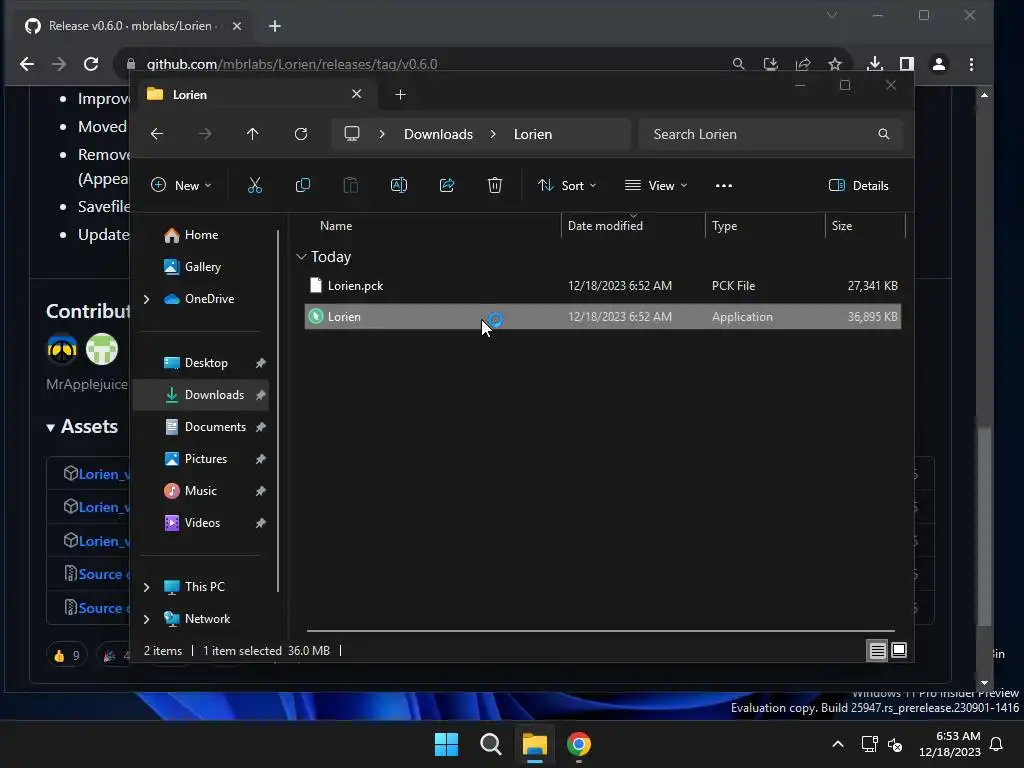This screenshot has height=768, width=1024.
Task: Open Music in navigation pane
Action: 200,491
